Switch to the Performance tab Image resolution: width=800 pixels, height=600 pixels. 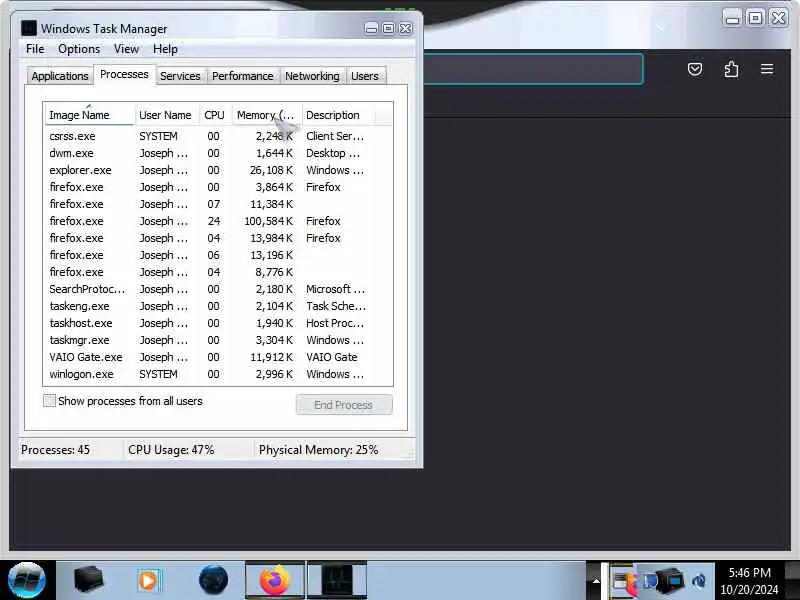242,76
